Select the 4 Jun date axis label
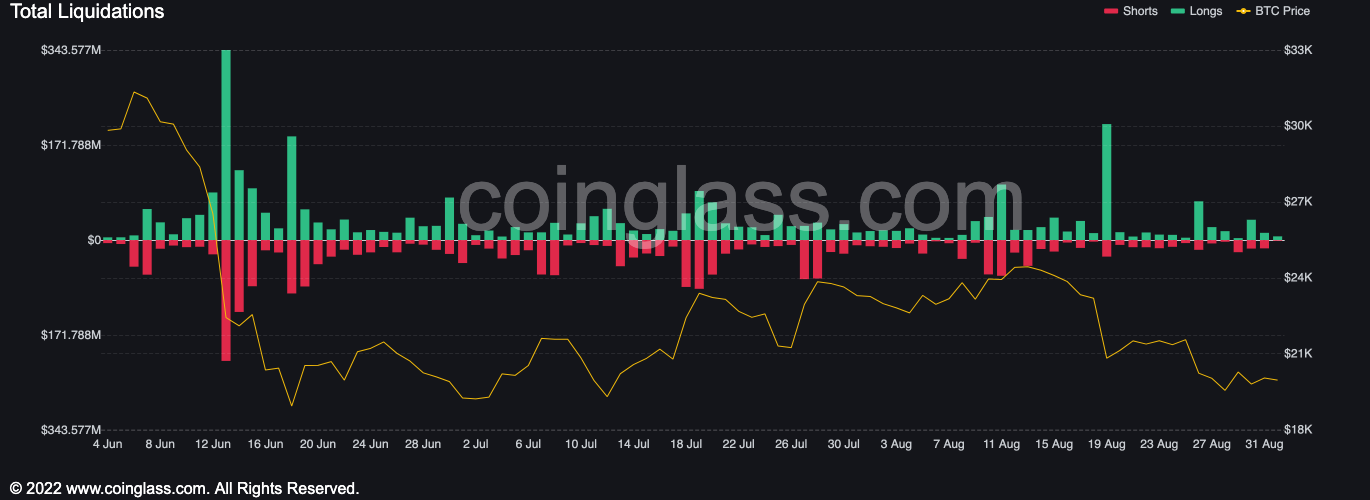Image resolution: width=1370 pixels, height=500 pixels. click(x=107, y=444)
